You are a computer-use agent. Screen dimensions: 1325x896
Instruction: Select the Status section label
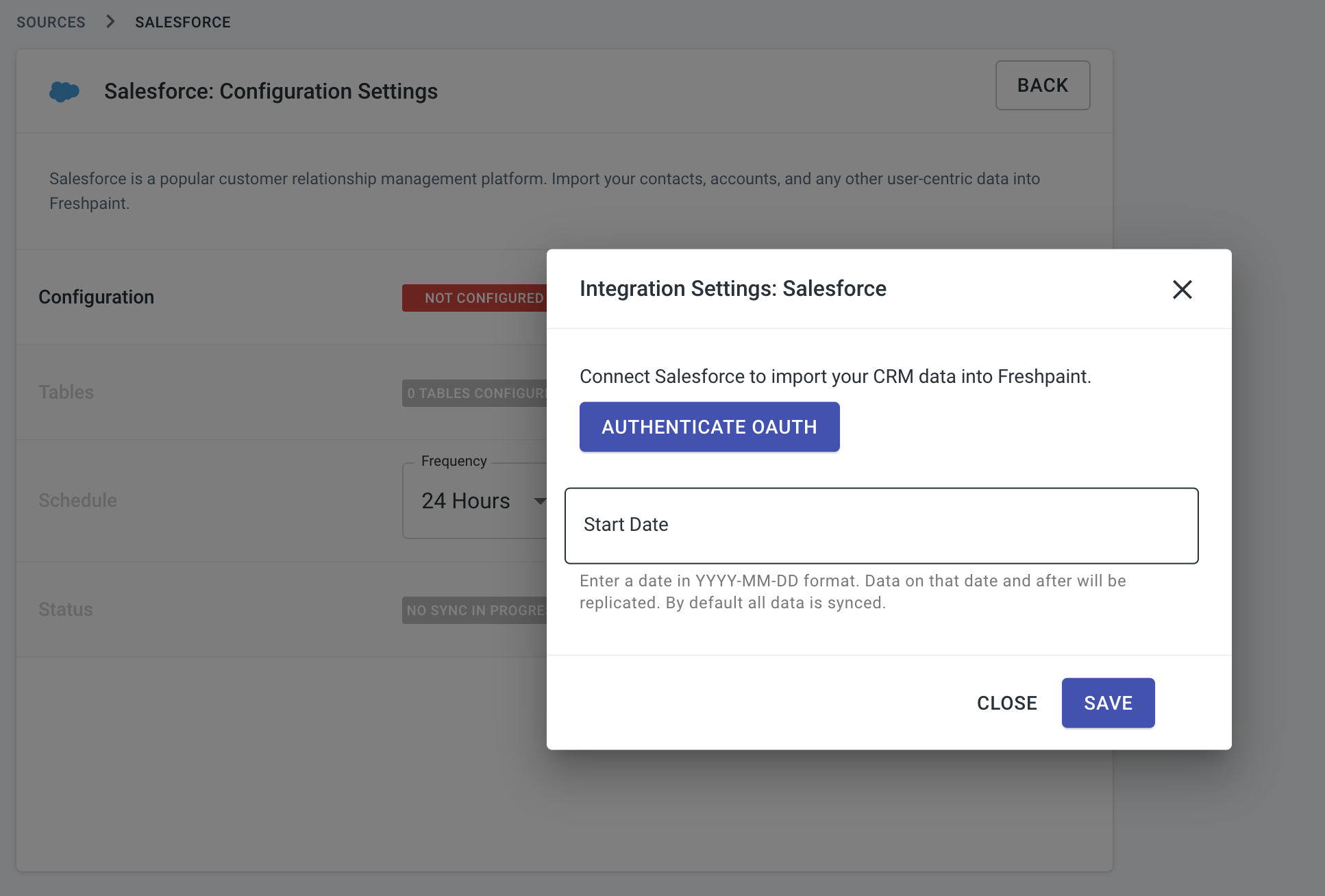pyautogui.click(x=65, y=609)
